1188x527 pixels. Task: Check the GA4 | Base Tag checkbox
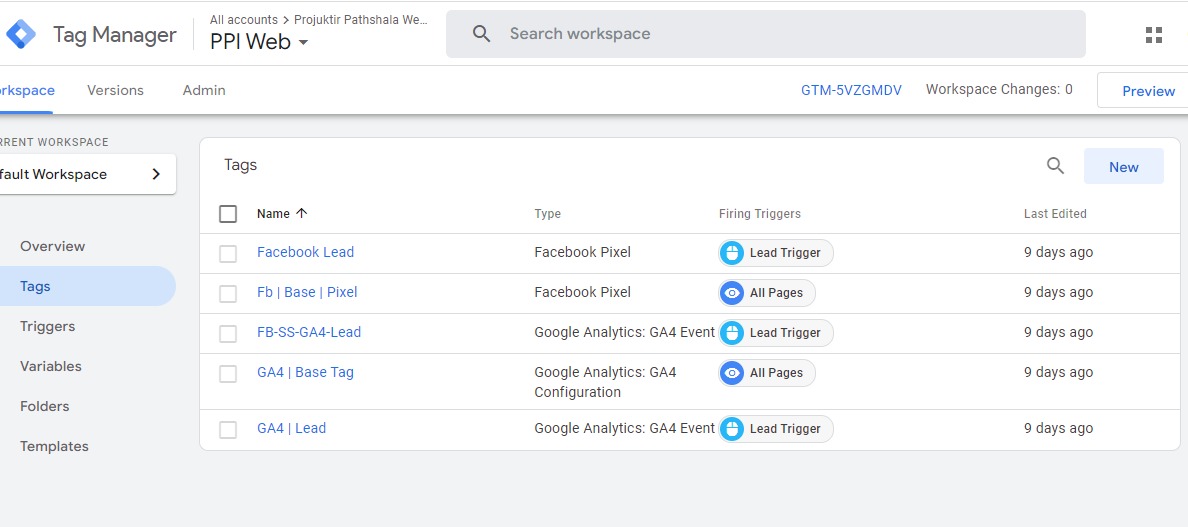click(x=228, y=374)
